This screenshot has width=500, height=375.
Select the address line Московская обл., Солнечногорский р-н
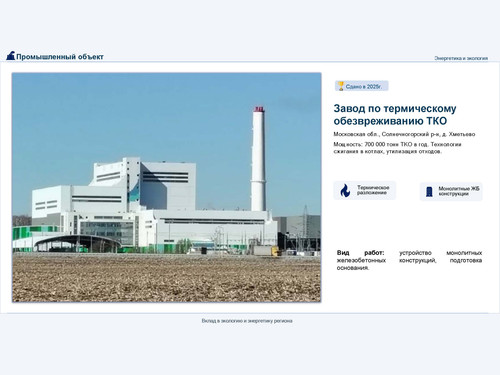pos(404,134)
